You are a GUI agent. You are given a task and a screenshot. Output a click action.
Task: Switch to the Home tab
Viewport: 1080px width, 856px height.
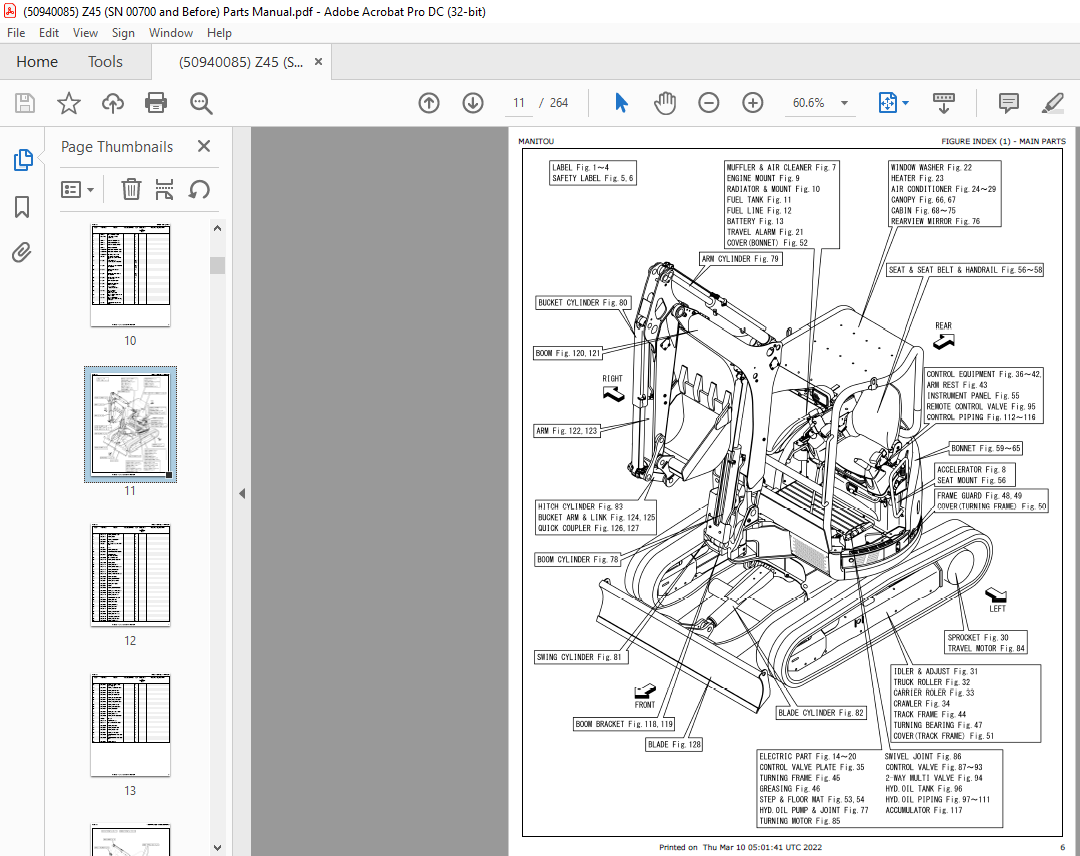click(x=37, y=62)
